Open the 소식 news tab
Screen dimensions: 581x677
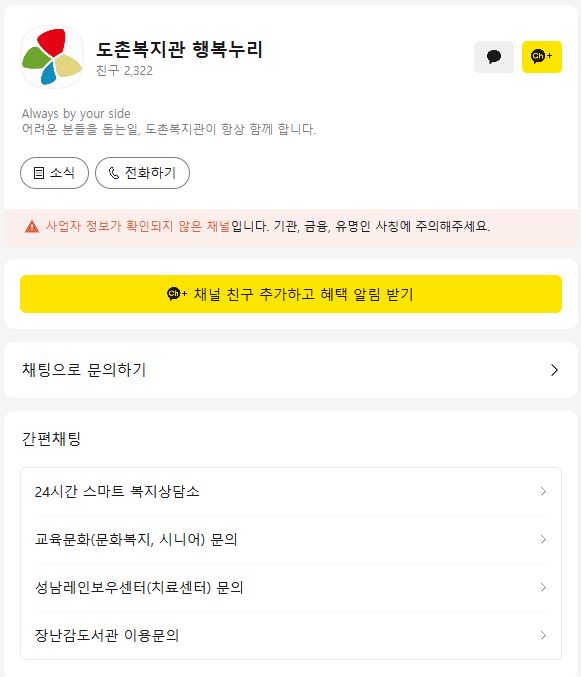tap(54, 173)
